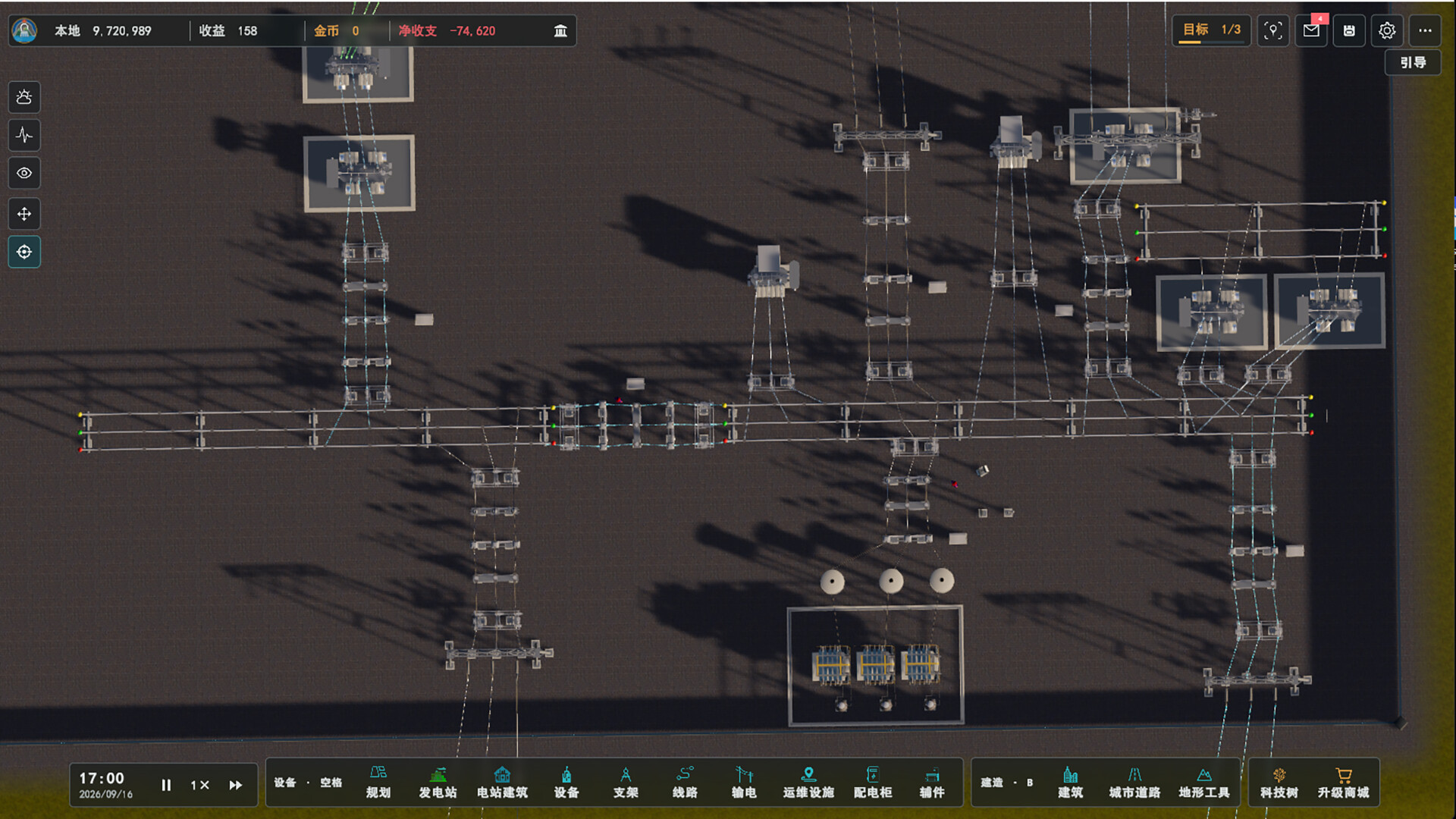Screen dimensions: 1456x819
Task: Open the 地形工具 terrain tools category
Action: point(1204,783)
